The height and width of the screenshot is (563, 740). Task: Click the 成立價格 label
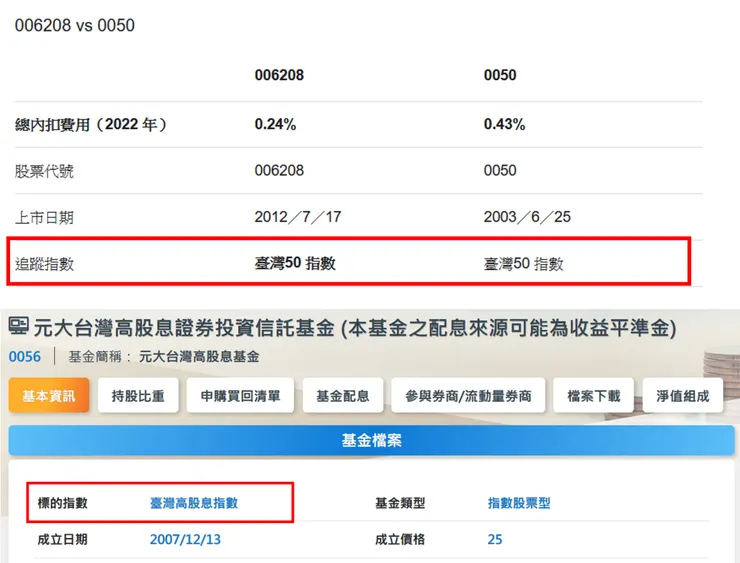coord(400,539)
